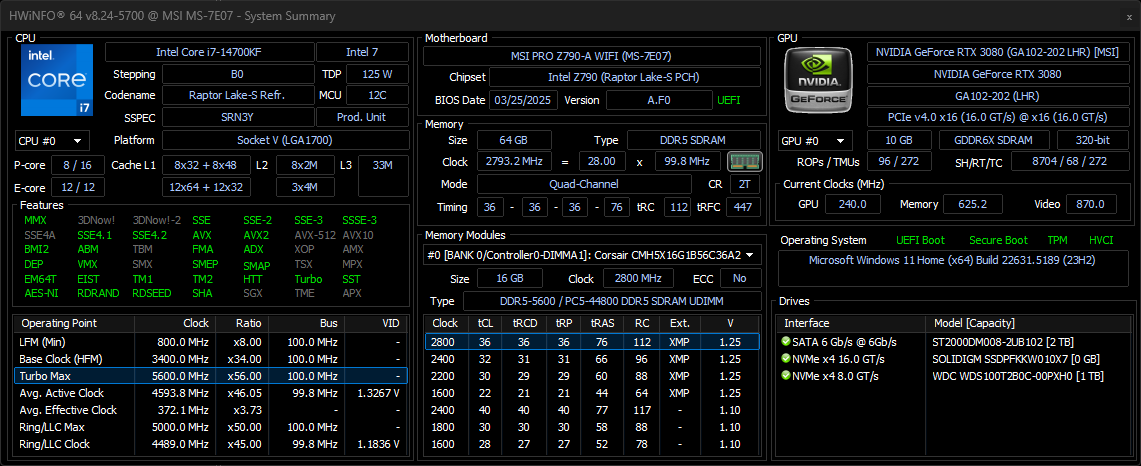Click the PCIe v4.0 x16 link field
The height and width of the screenshot is (466, 1141).
pyautogui.click(x=997, y=117)
